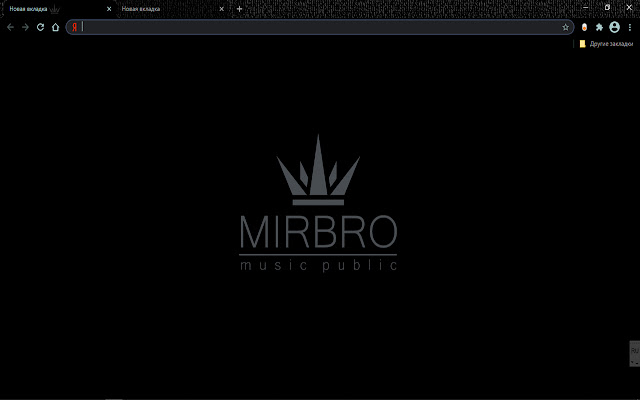Focus the address bar input
This screenshot has height=400, width=640.
pyautogui.click(x=320, y=27)
